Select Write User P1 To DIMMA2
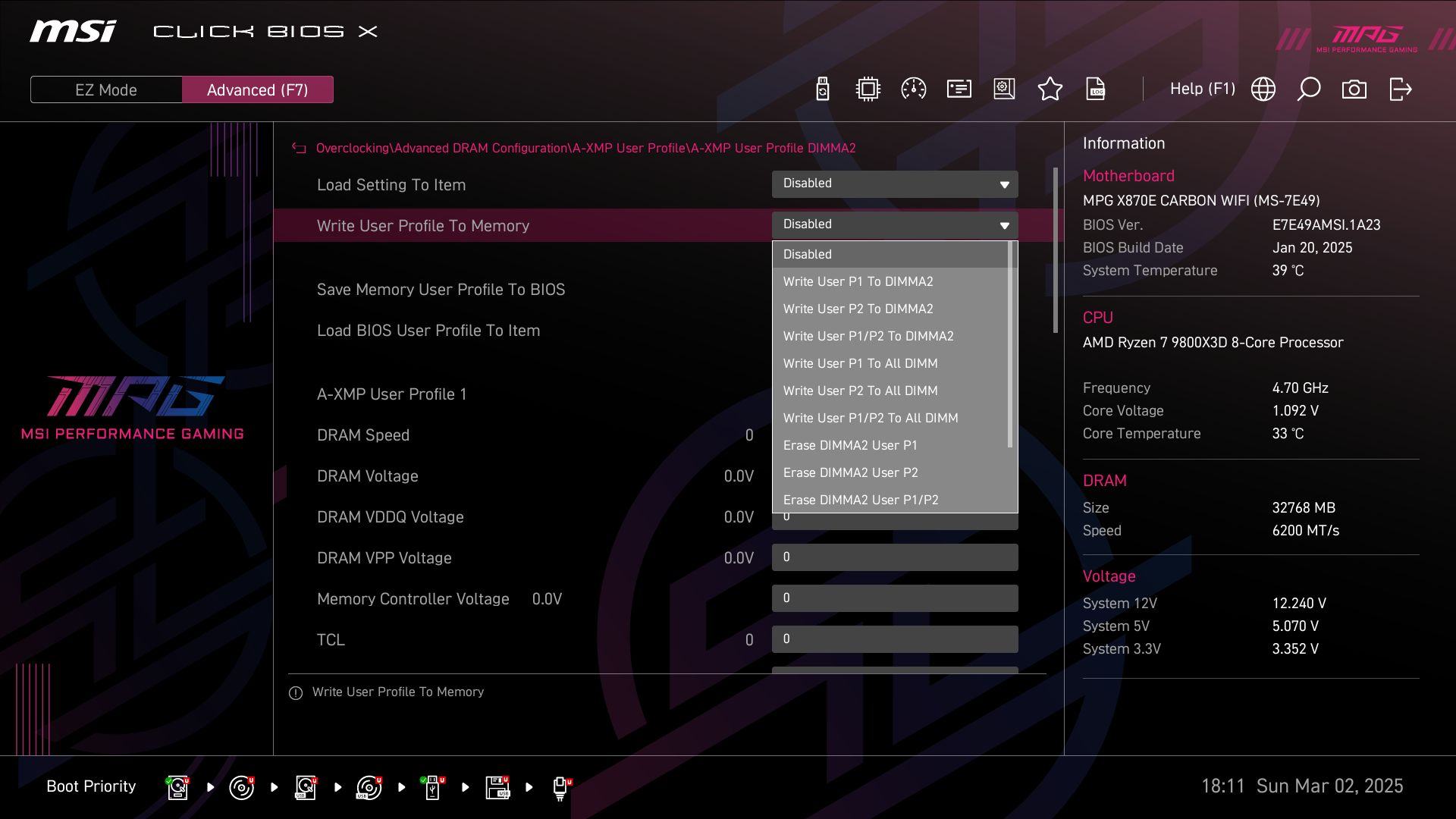The height and width of the screenshot is (819, 1456). pos(858,281)
